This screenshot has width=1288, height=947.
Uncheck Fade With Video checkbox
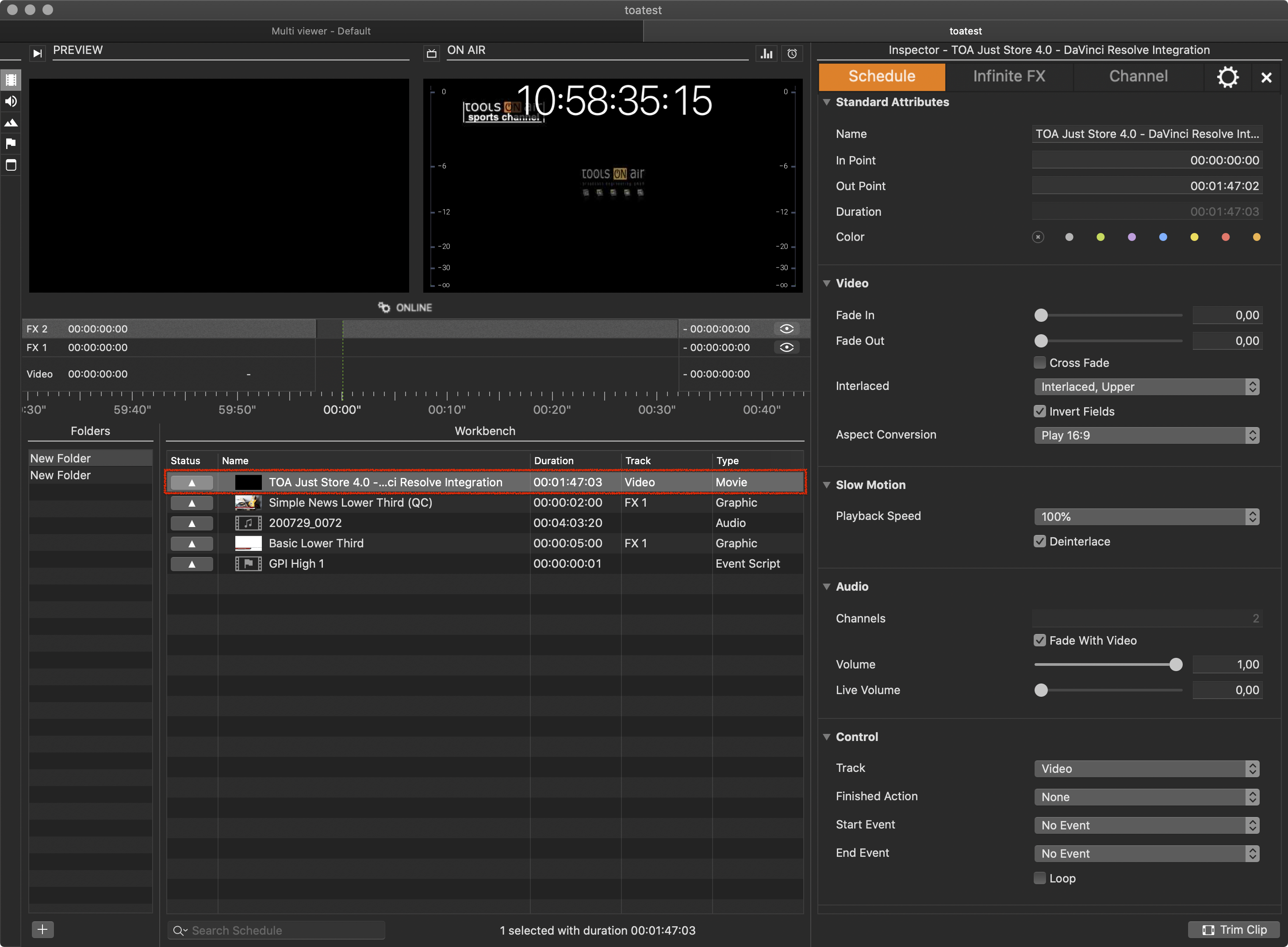click(x=1040, y=640)
